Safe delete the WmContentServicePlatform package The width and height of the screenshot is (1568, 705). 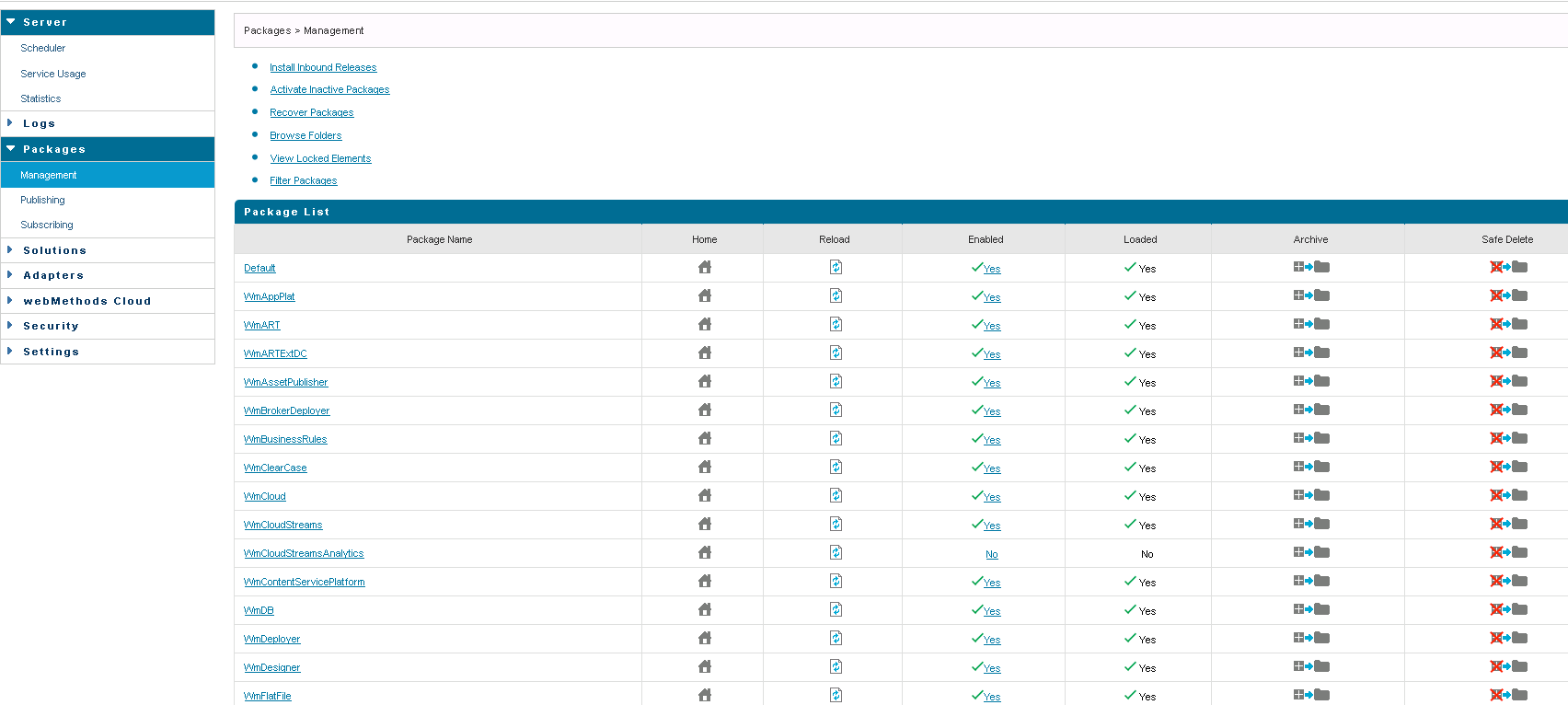[x=1508, y=581]
